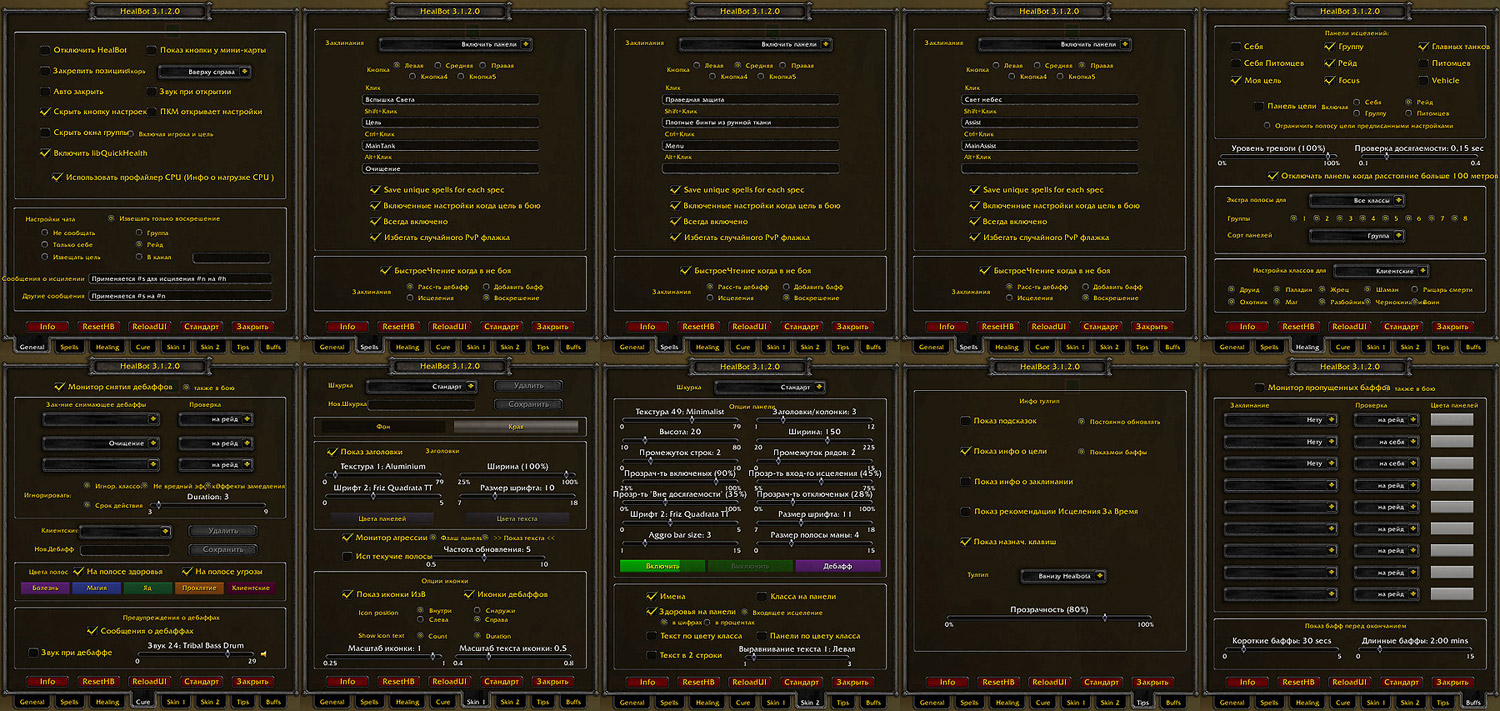Viewport: 1500px width, 711px height.
Task: Select the В канал radio button
Action: (138, 257)
